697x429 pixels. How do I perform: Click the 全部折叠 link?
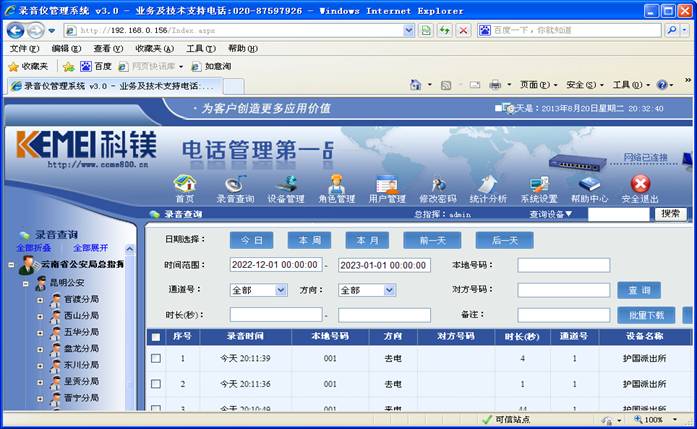pyautogui.click(x=34, y=248)
